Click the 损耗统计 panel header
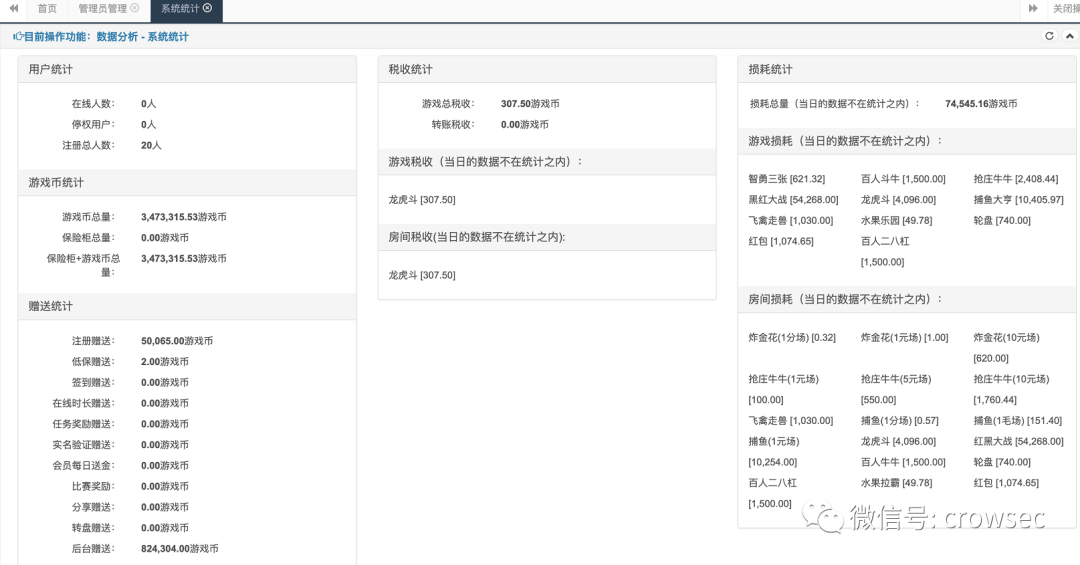 click(x=906, y=70)
